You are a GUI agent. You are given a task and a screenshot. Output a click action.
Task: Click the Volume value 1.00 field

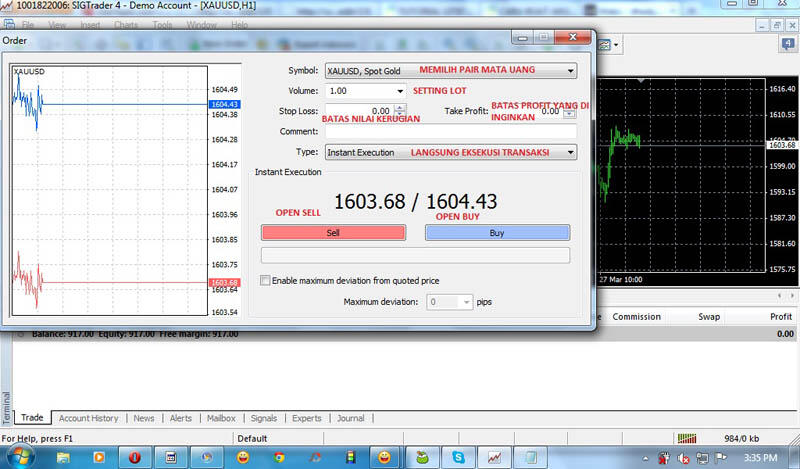(360, 91)
